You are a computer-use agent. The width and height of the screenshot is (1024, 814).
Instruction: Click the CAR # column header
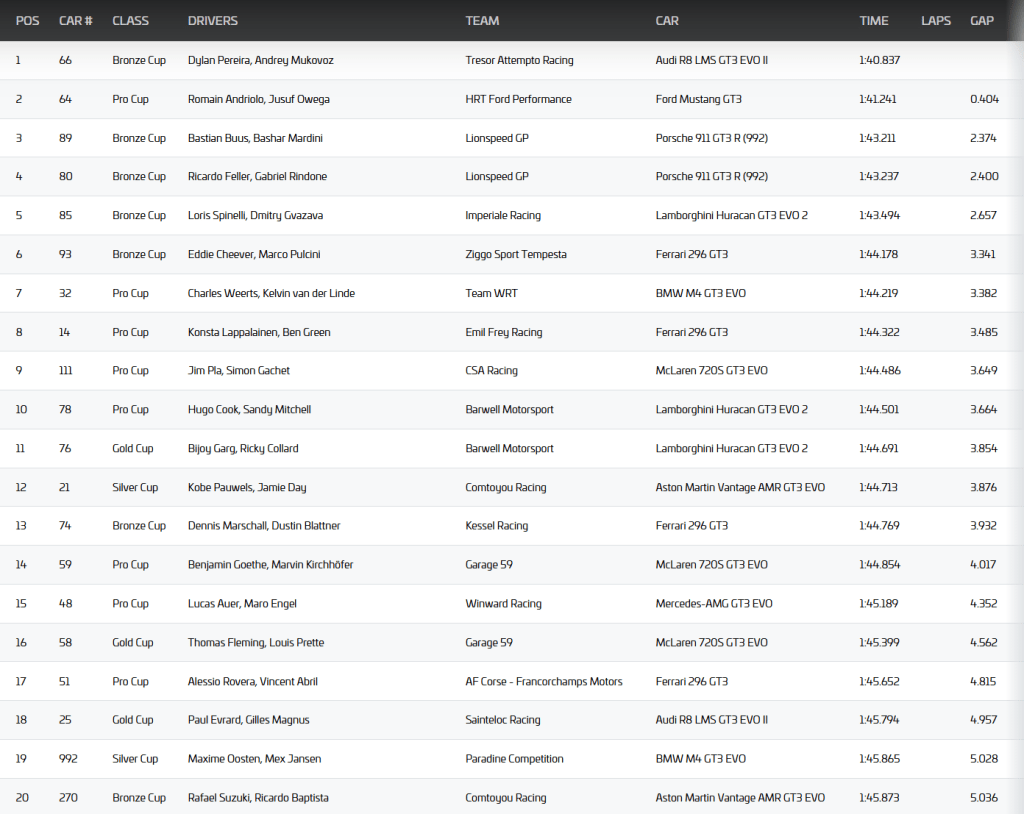pyautogui.click(x=76, y=21)
